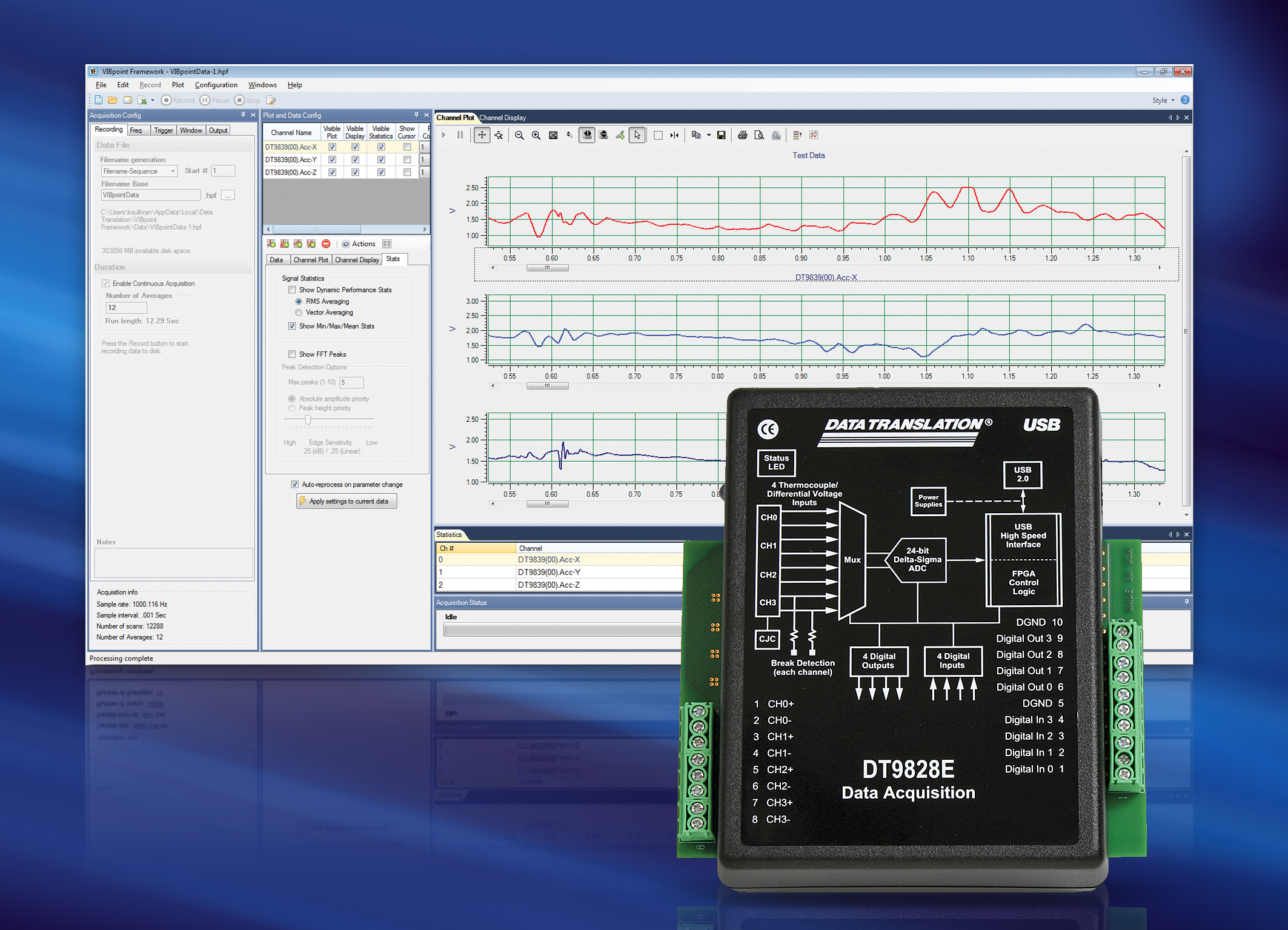Click the Edge Sensitivity slider
The image size is (1288, 930).
(308, 419)
